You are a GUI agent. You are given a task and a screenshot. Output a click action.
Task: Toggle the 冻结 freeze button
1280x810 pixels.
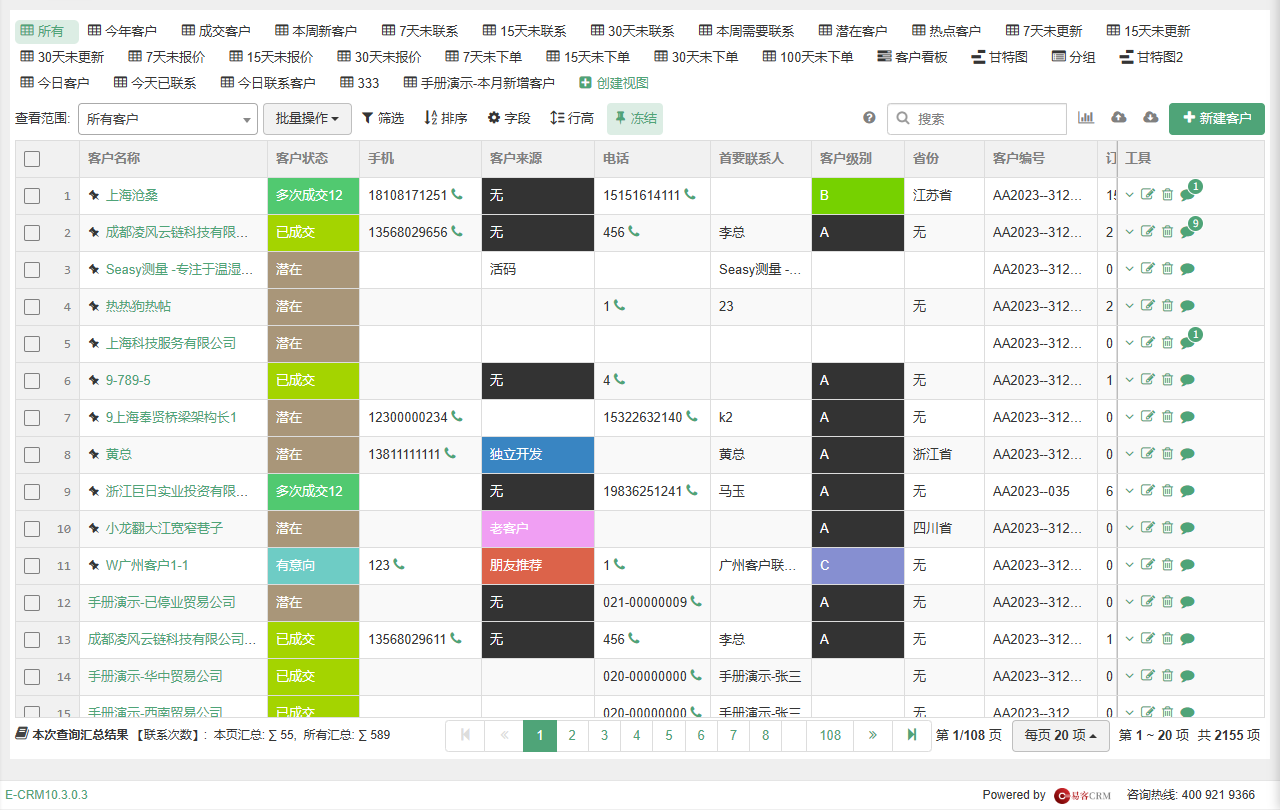[635, 119]
